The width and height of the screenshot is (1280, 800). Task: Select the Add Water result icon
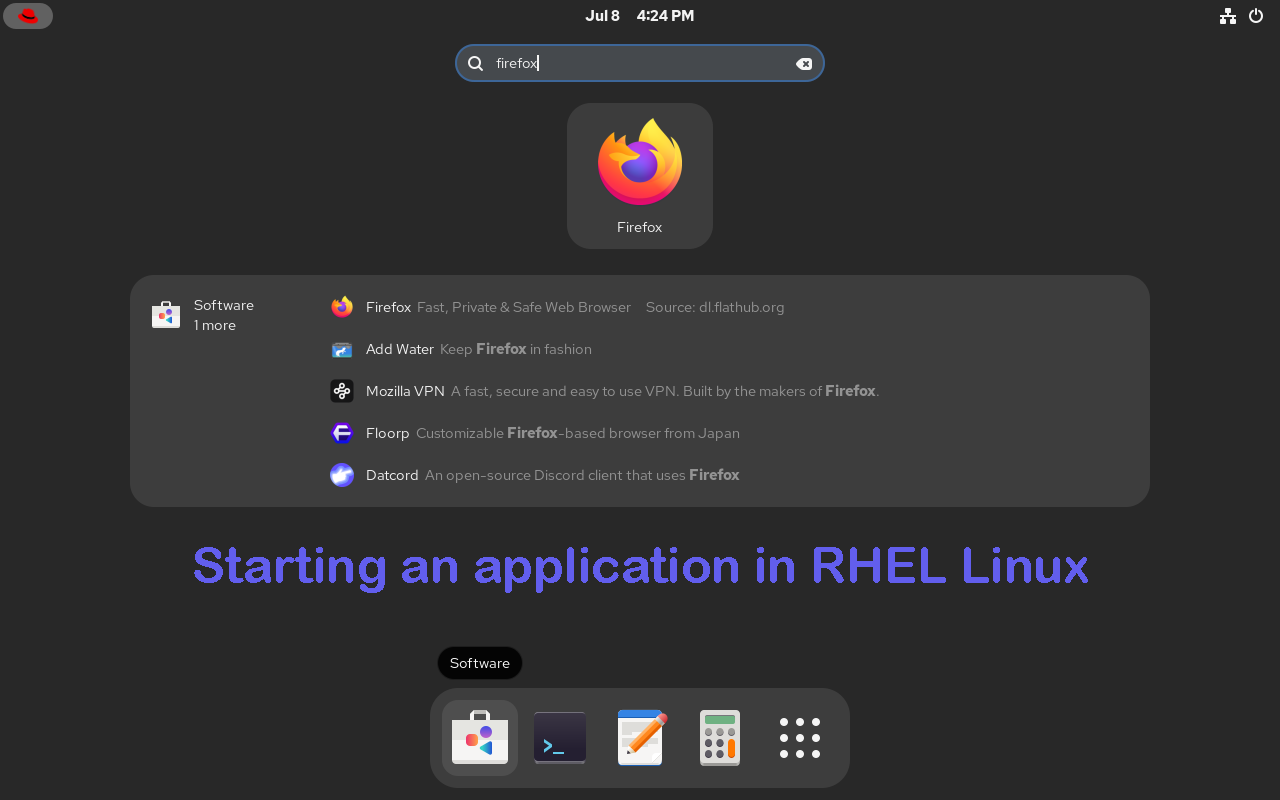click(x=342, y=349)
